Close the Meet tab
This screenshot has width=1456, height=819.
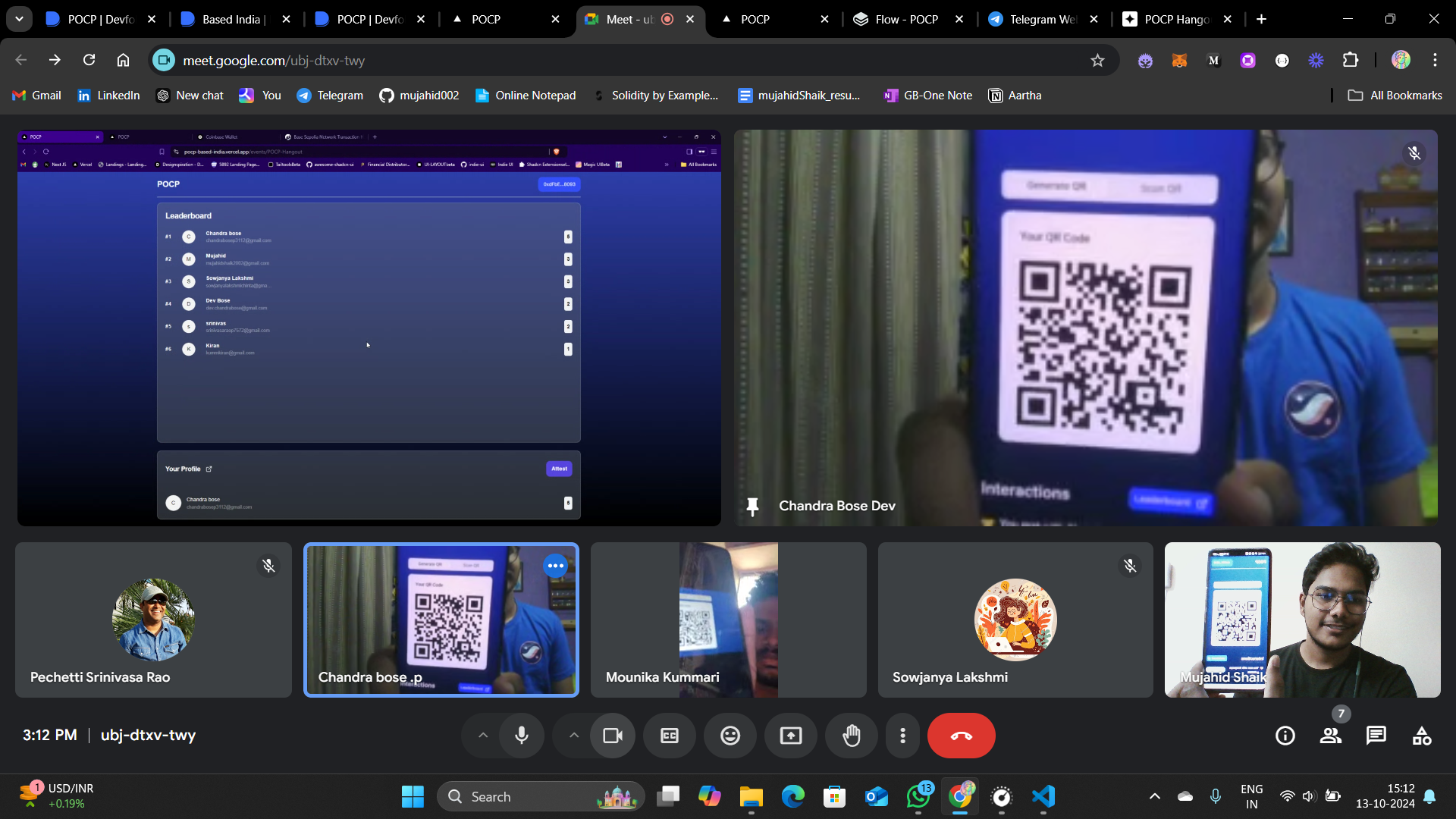[x=690, y=19]
